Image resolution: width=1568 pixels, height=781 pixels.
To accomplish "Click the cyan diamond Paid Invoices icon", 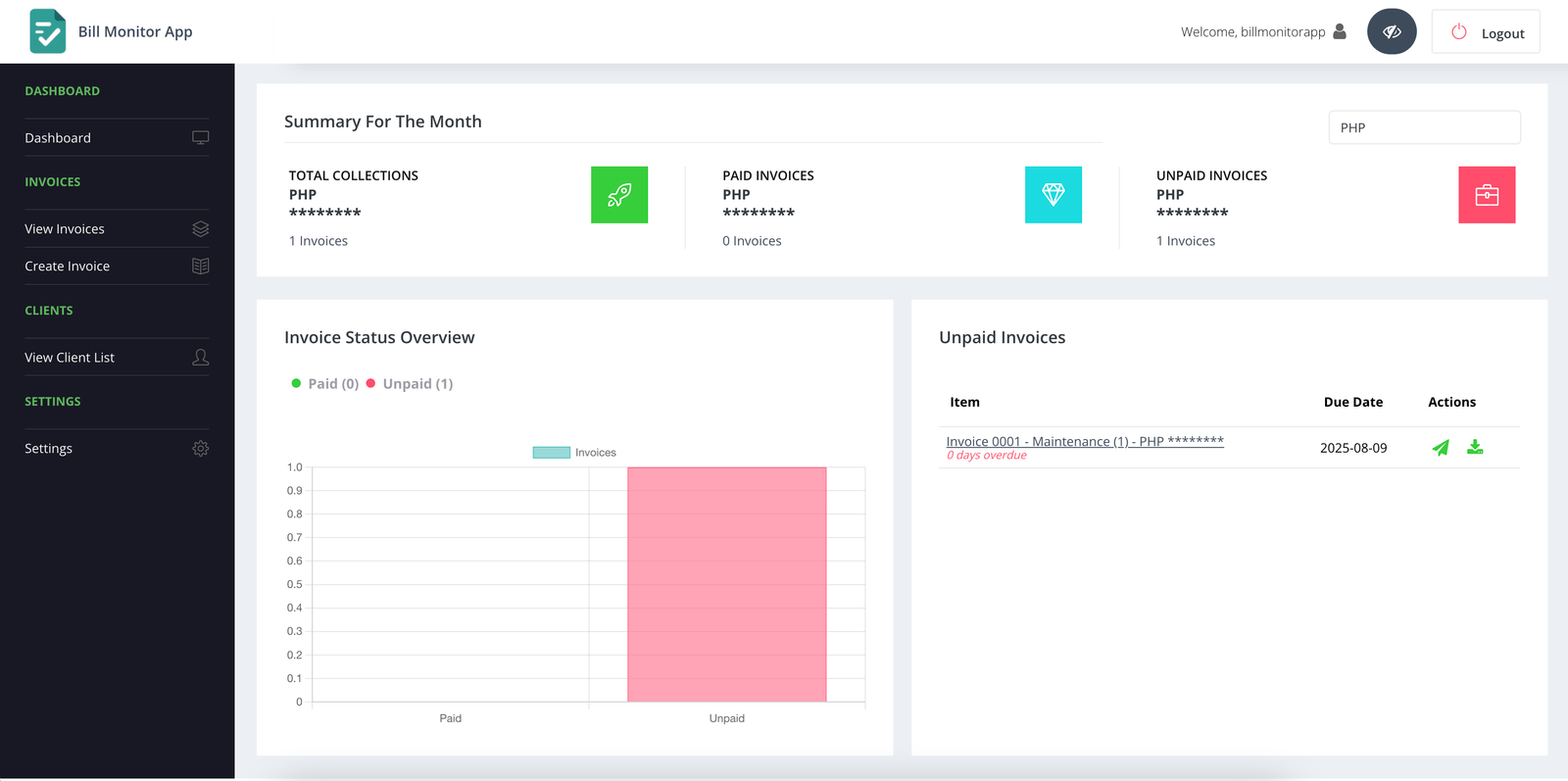I will tap(1053, 195).
